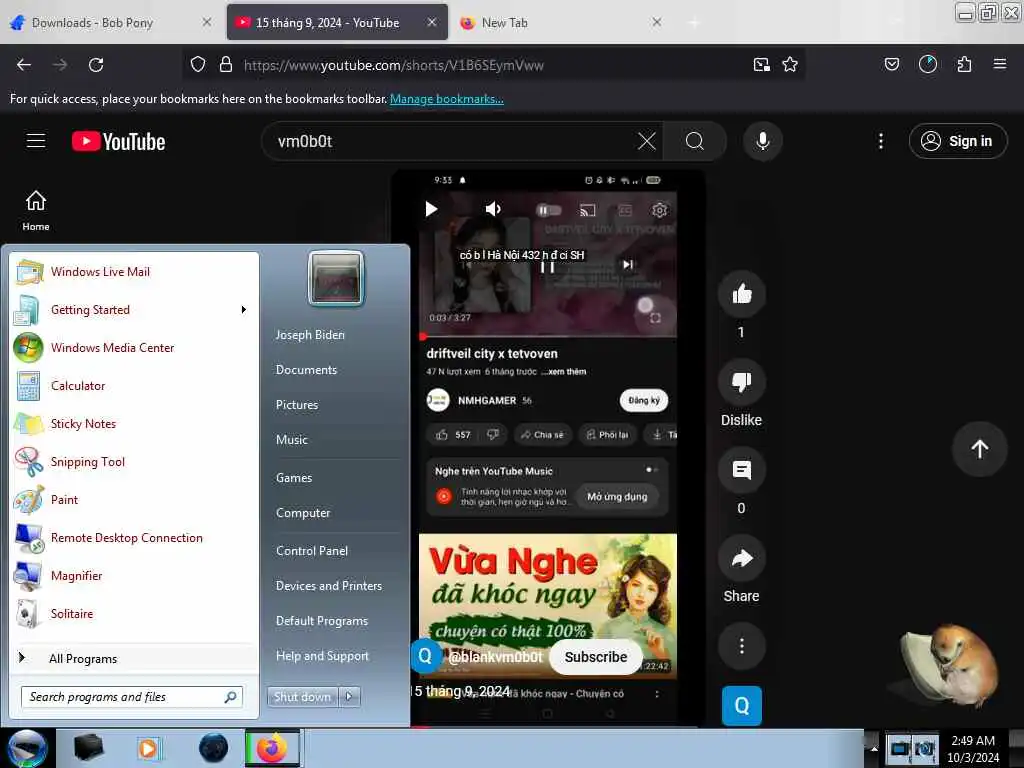Share this Short
This screenshot has height=768, width=1024.
coord(741,558)
